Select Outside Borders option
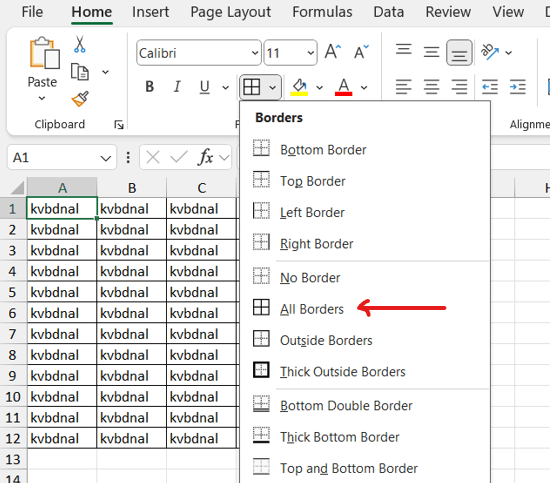Image resolution: width=550 pixels, height=483 pixels. [365, 340]
